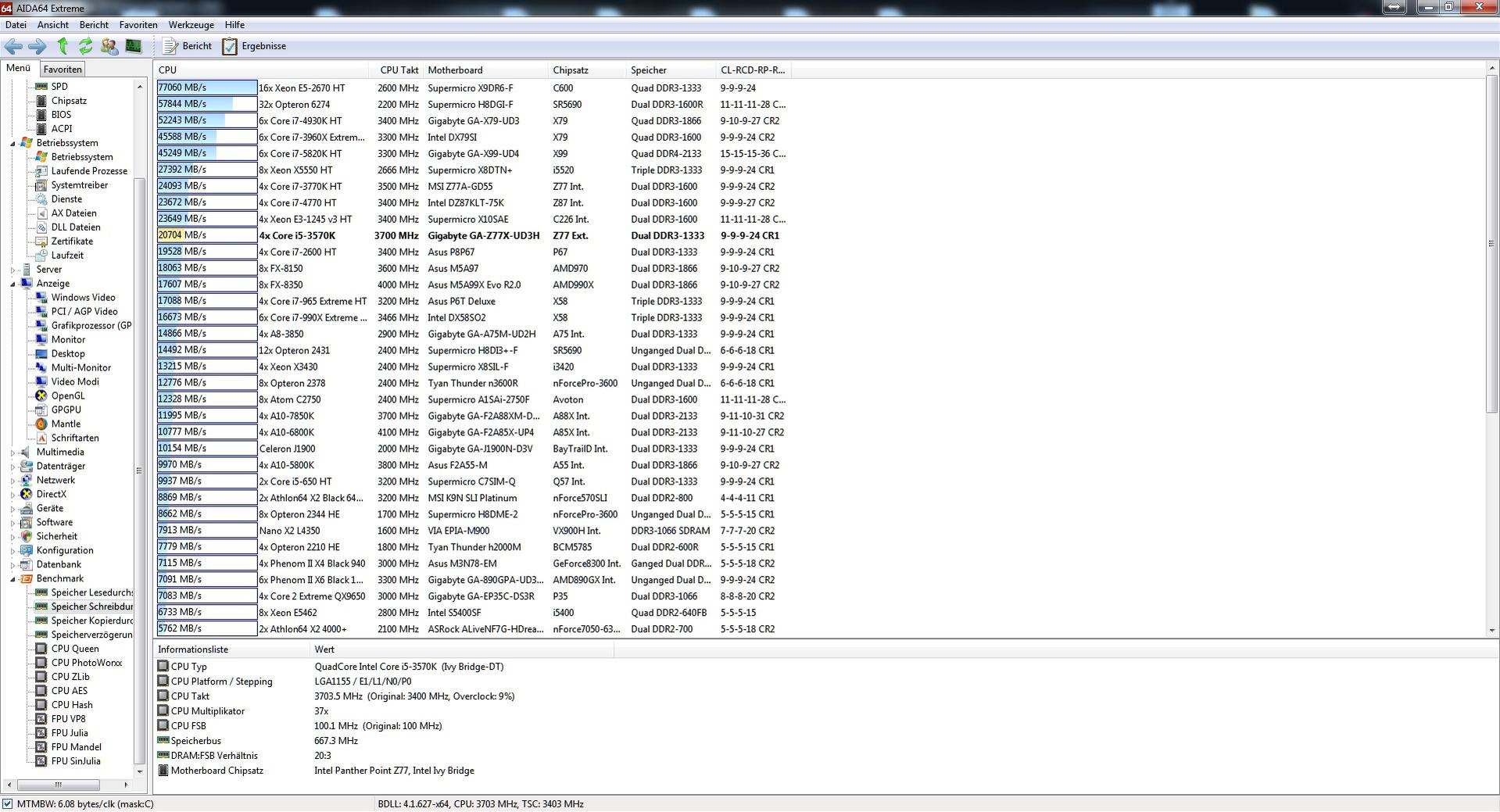Open the Datei menu
This screenshot has height=812, width=1500.
tap(16, 25)
